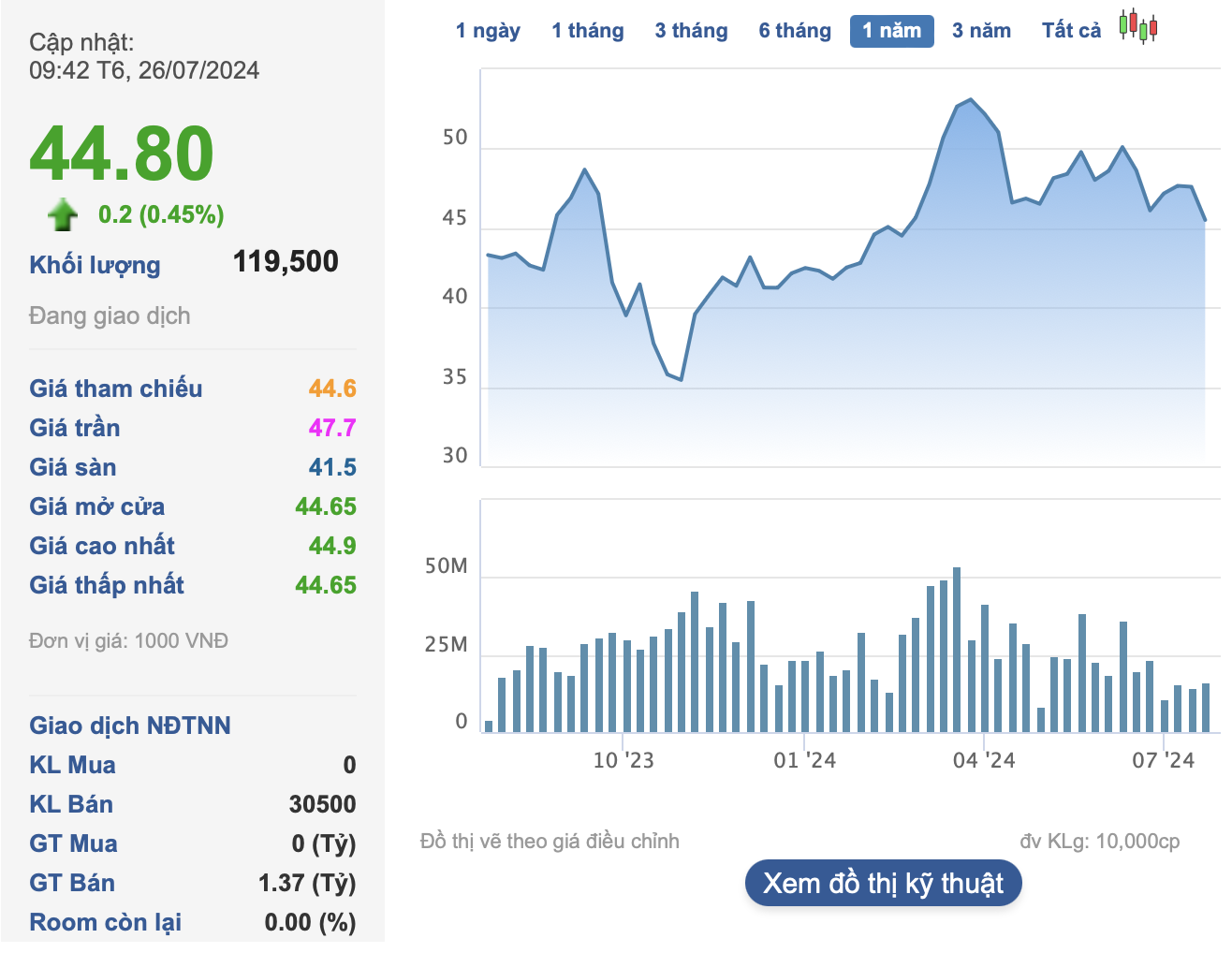Select the "1 tháng" time range tab

tap(587, 30)
